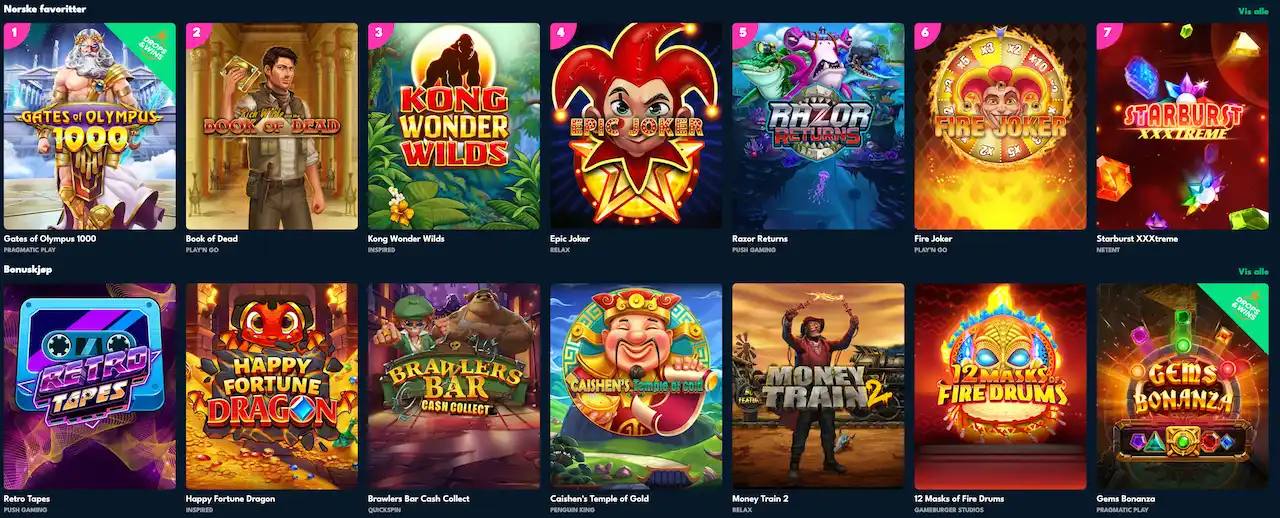Image resolution: width=1280 pixels, height=518 pixels.
Task: Click the Starburst XXXtreme title label
Action: tap(1135, 238)
